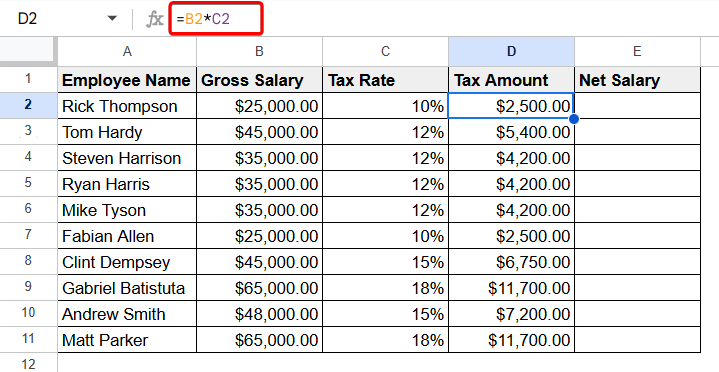Viewport: 719px width, 372px height.
Task: Click the Matt Parker cell
Action: 127,340
